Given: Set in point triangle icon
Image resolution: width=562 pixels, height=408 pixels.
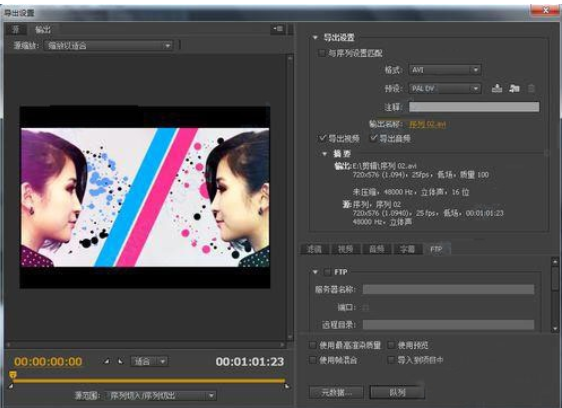Looking at the screenshot, I should [x=107, y=361].
